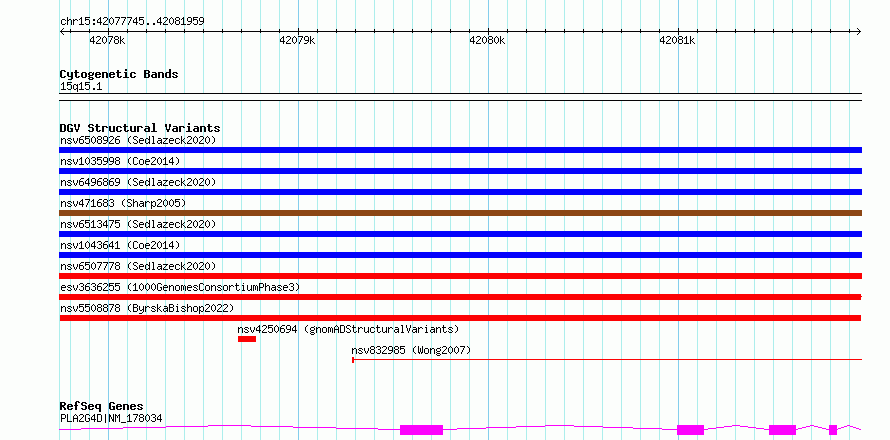The height and width of the screenshot is (440, 890).
Task: Click the chr15:42077745..42081959 coordinate label
Action: (x=132, y=22)
